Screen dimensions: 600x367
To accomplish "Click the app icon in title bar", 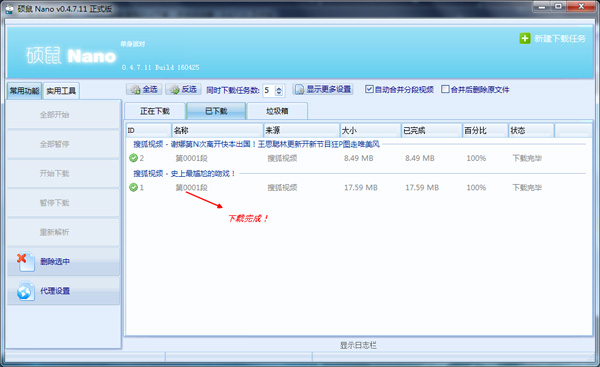I will 9,8.
